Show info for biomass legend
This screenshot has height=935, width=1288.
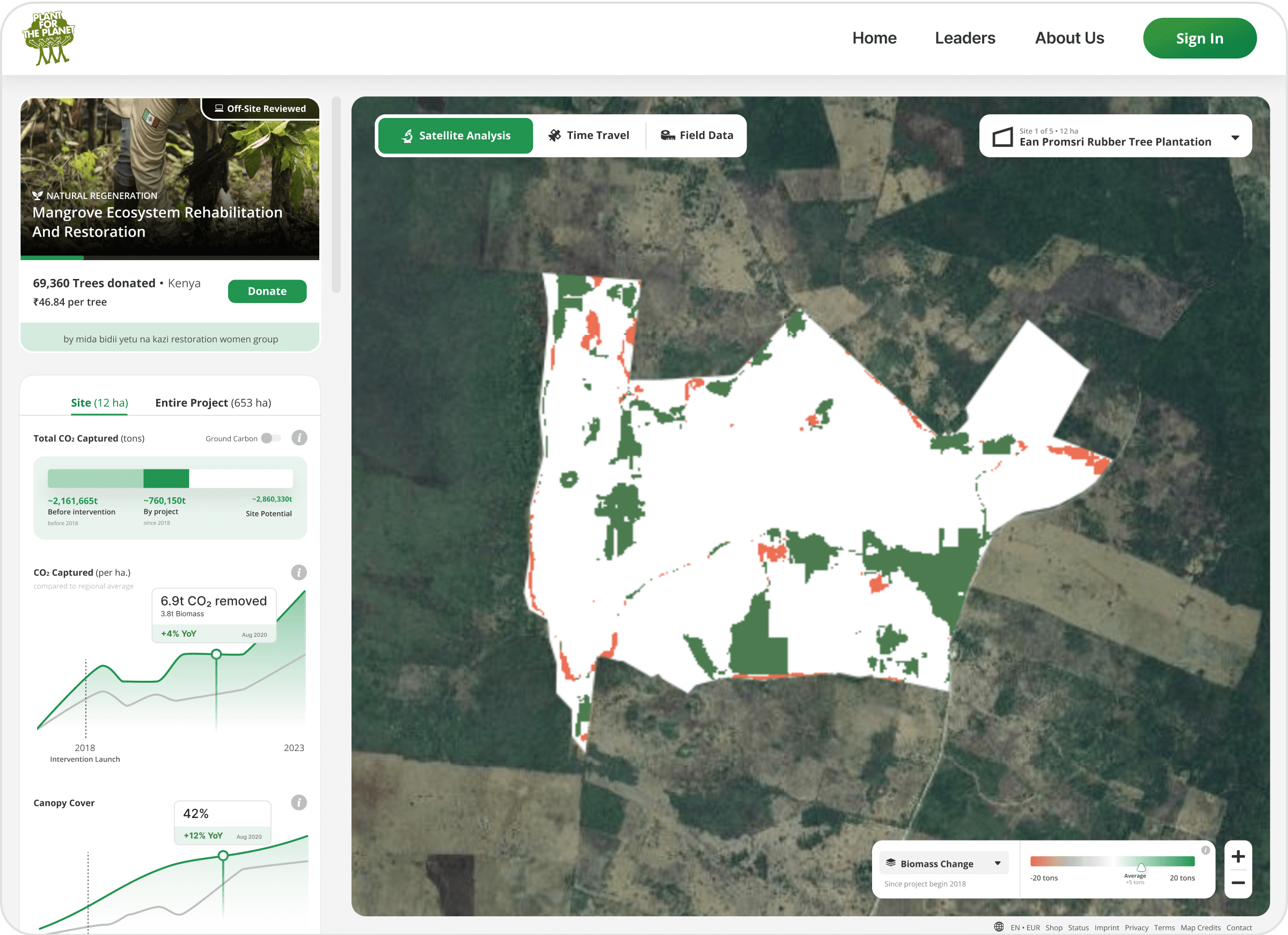coord(1205,850)
